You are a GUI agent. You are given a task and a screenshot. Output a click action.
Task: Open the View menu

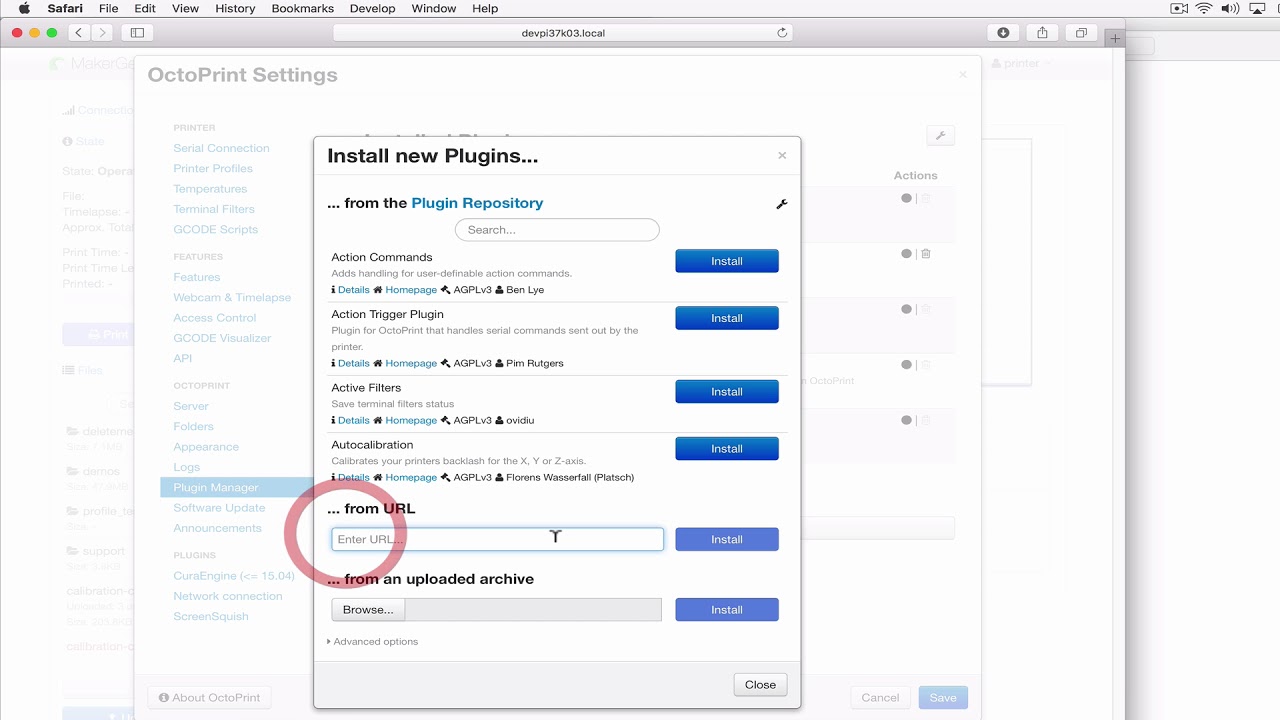click(185, 8)
